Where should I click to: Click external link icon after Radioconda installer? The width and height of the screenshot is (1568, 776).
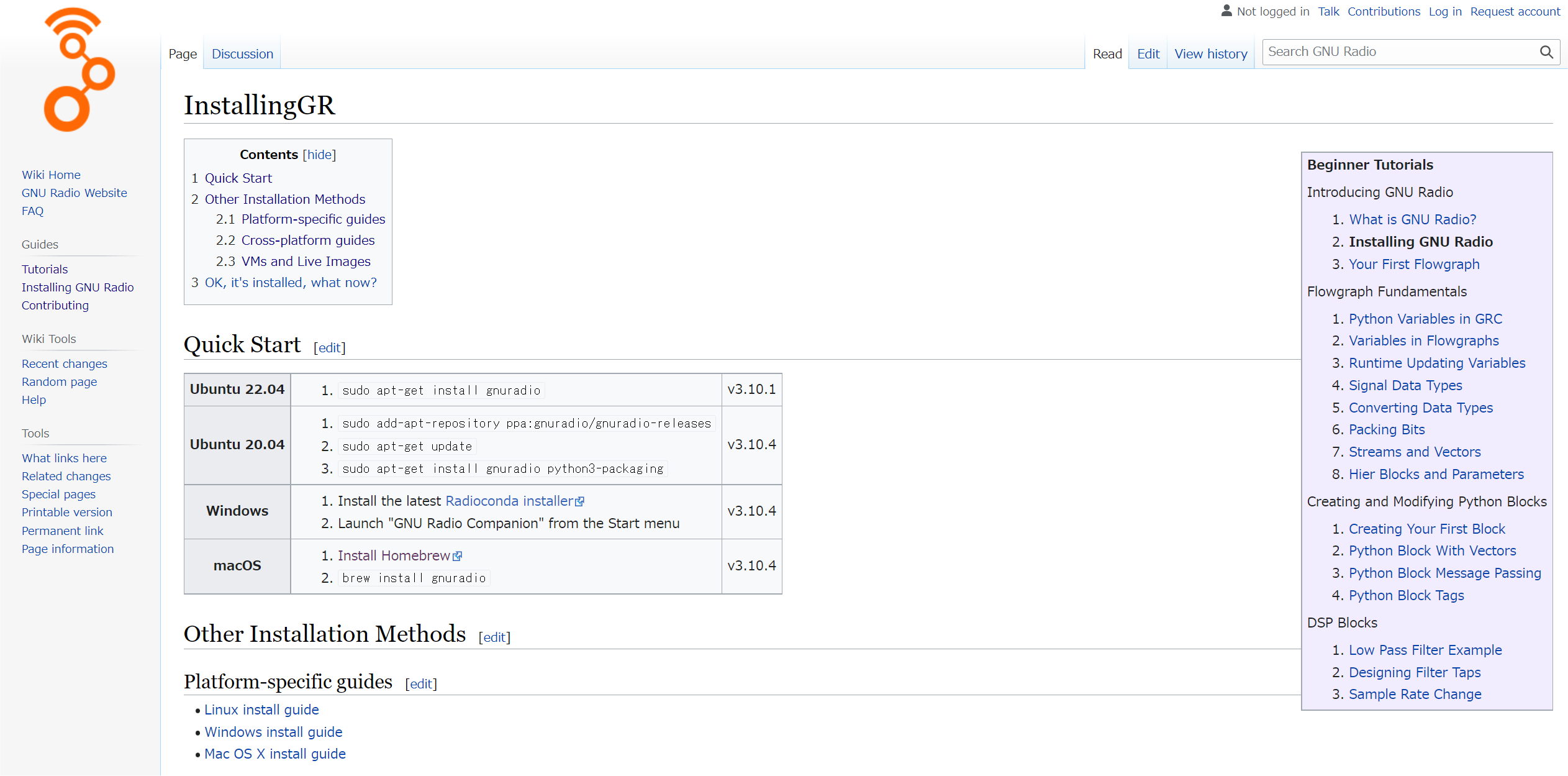pos(580,501)
